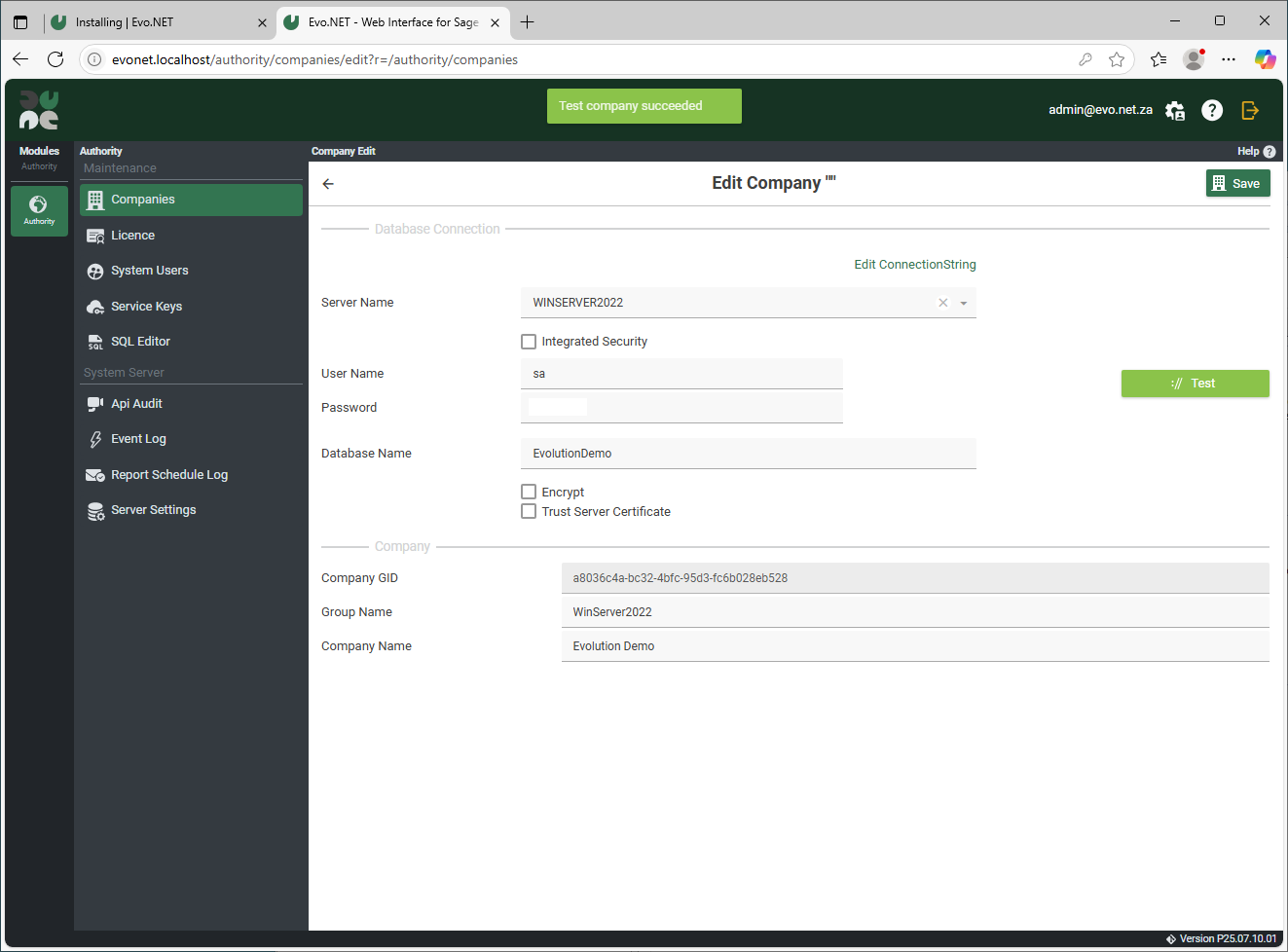Open a new browser tab
The image size is (1288, 952).
coord(527,22)
